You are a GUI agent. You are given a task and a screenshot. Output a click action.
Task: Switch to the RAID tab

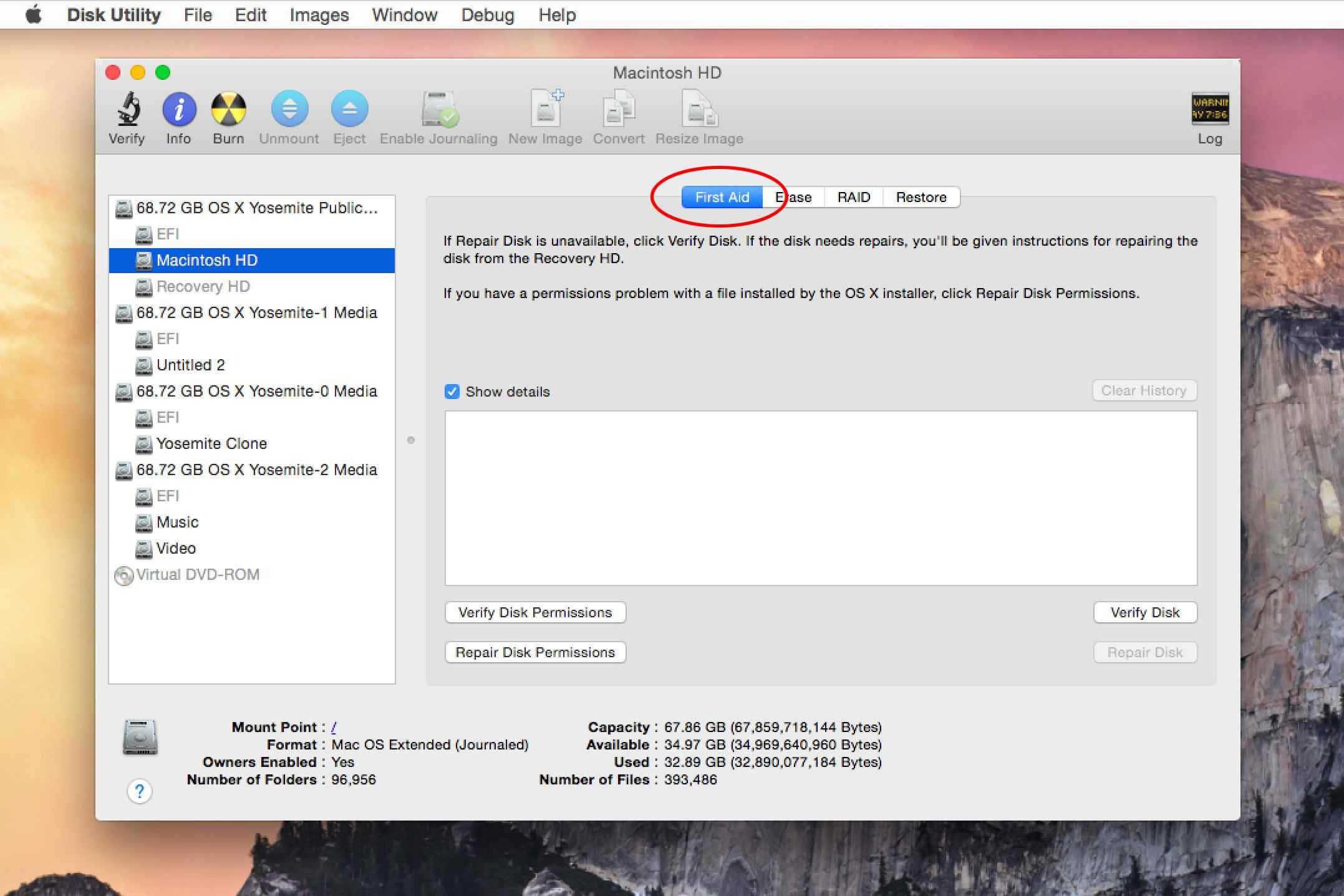pos(853,197)
